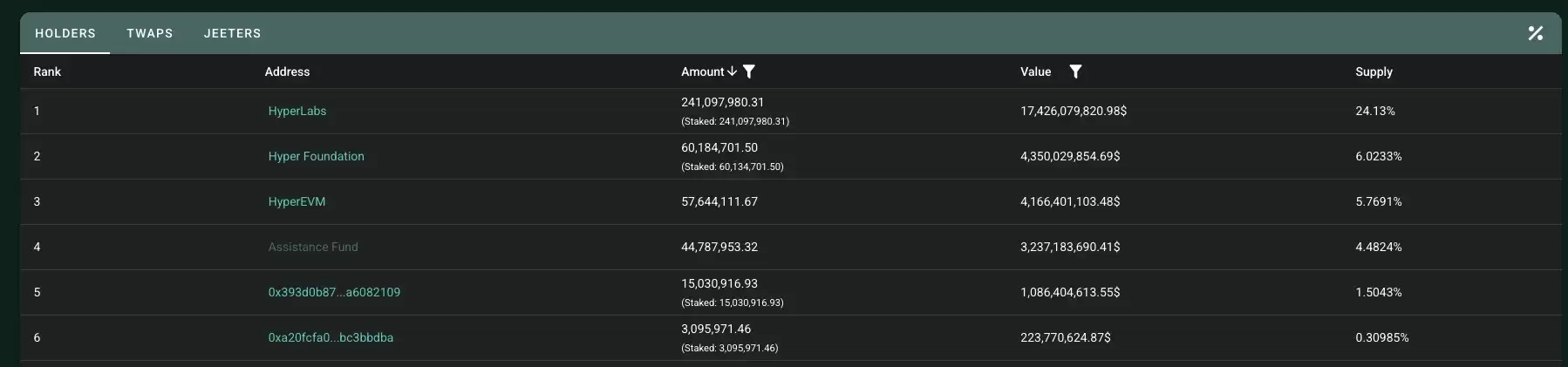Click the Value column header label
This screenshot has height=367, width=1568.
1036,71
